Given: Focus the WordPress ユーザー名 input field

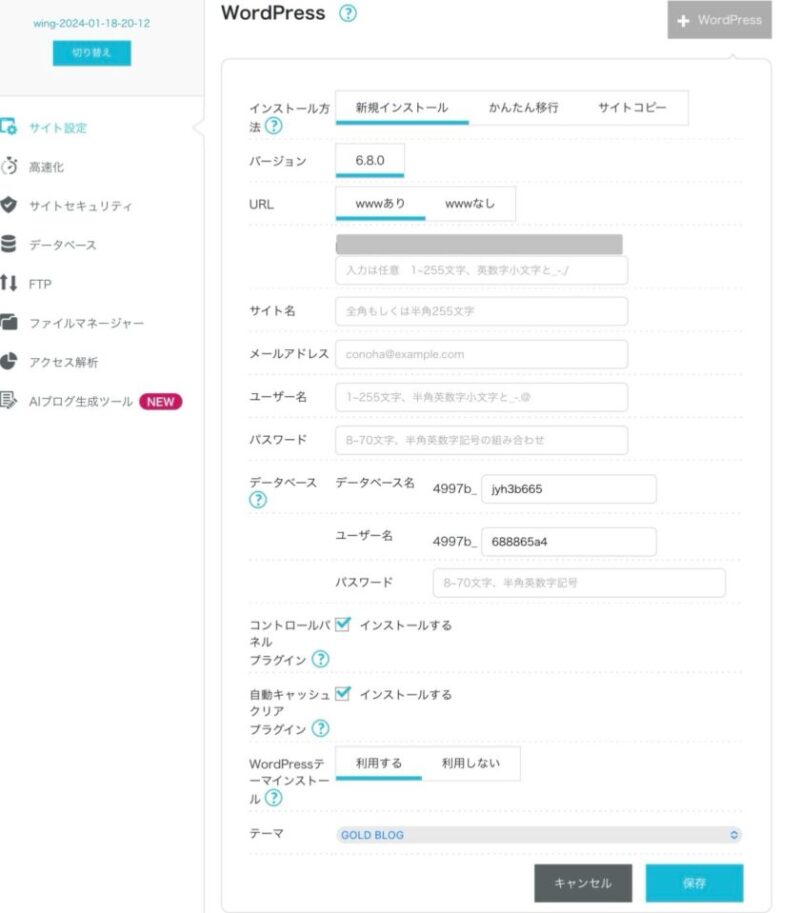Looking at the screenshot, I should pyautogui.click(x=482, y=397).
